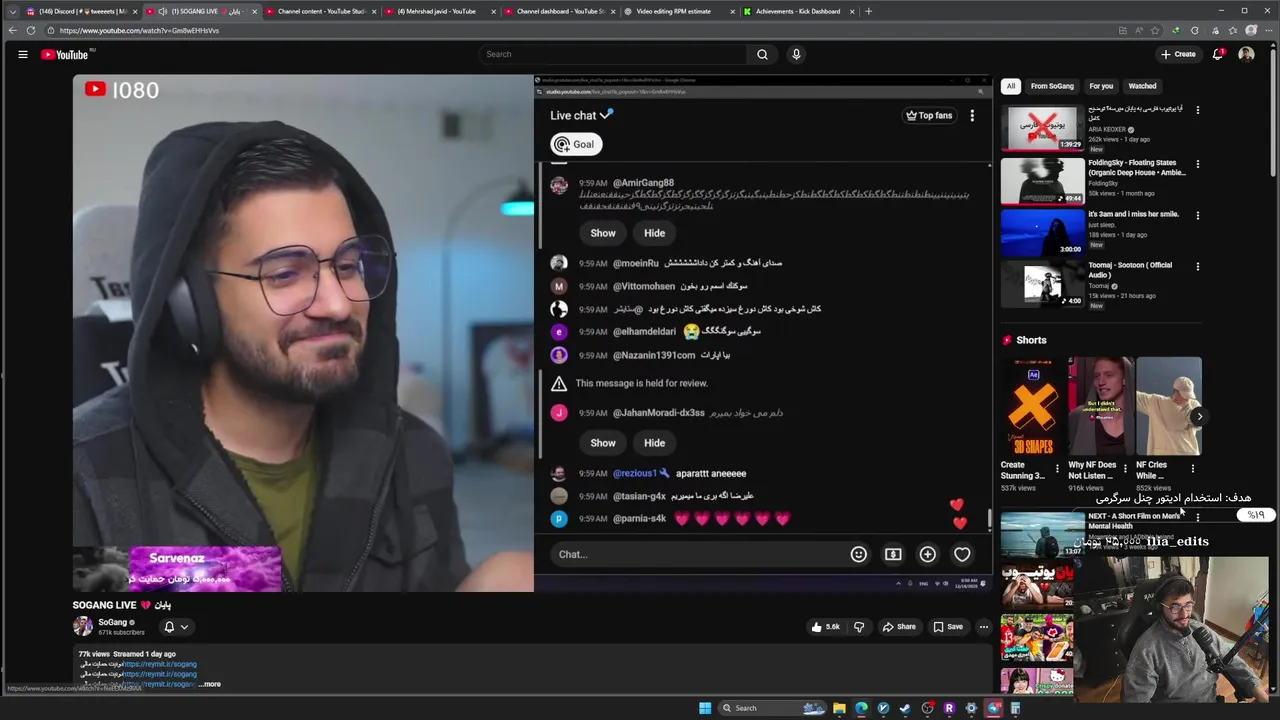1280x720 pixels.
Task: Expand the description with ...more
Action: (209, 684)
